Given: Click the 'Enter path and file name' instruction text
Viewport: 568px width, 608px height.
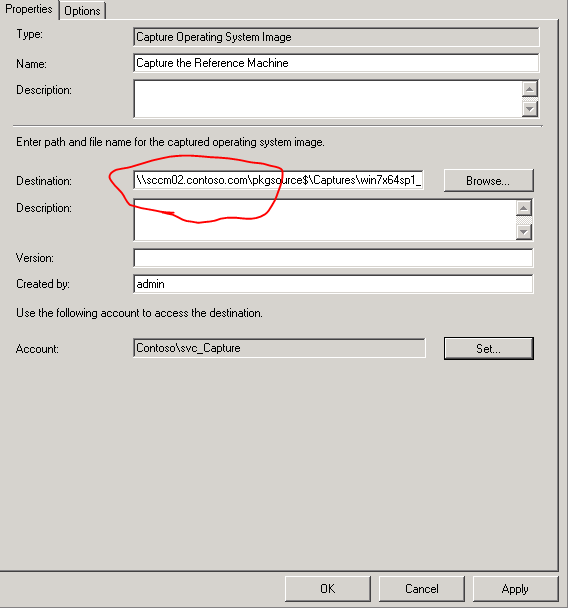Looking at the screenshot, I should 170,142.
